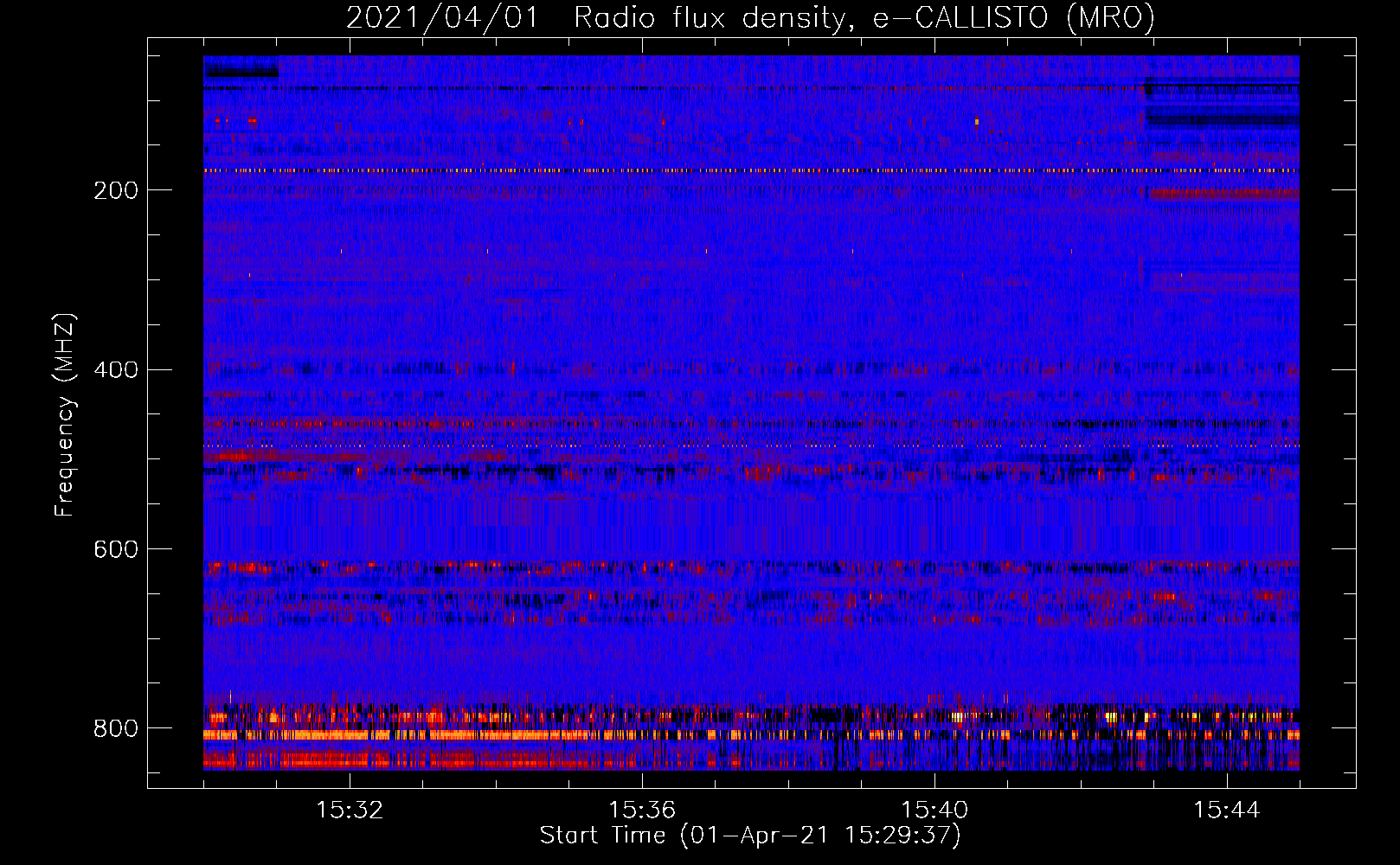
Task: Click the 15:44 time tick label
Action: (1227, 811)
